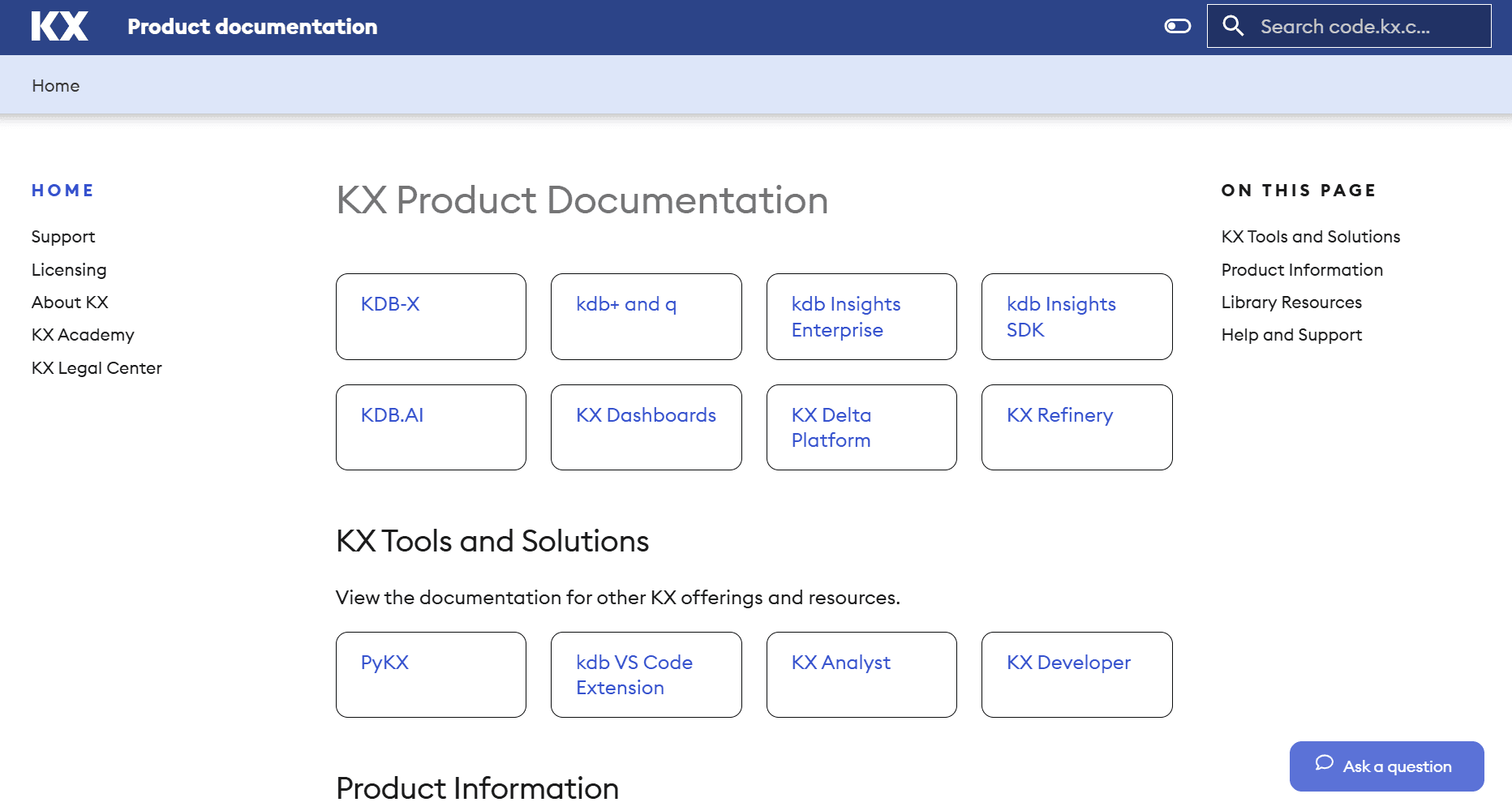Jump to KX Tools and Solutions section
The image size is (1512, 811).
1311,237
